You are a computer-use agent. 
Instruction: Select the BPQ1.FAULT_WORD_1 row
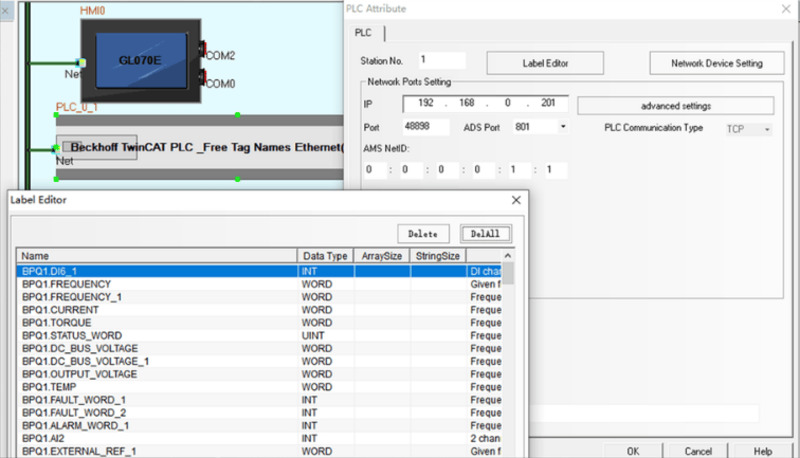[x=259, y=400]
